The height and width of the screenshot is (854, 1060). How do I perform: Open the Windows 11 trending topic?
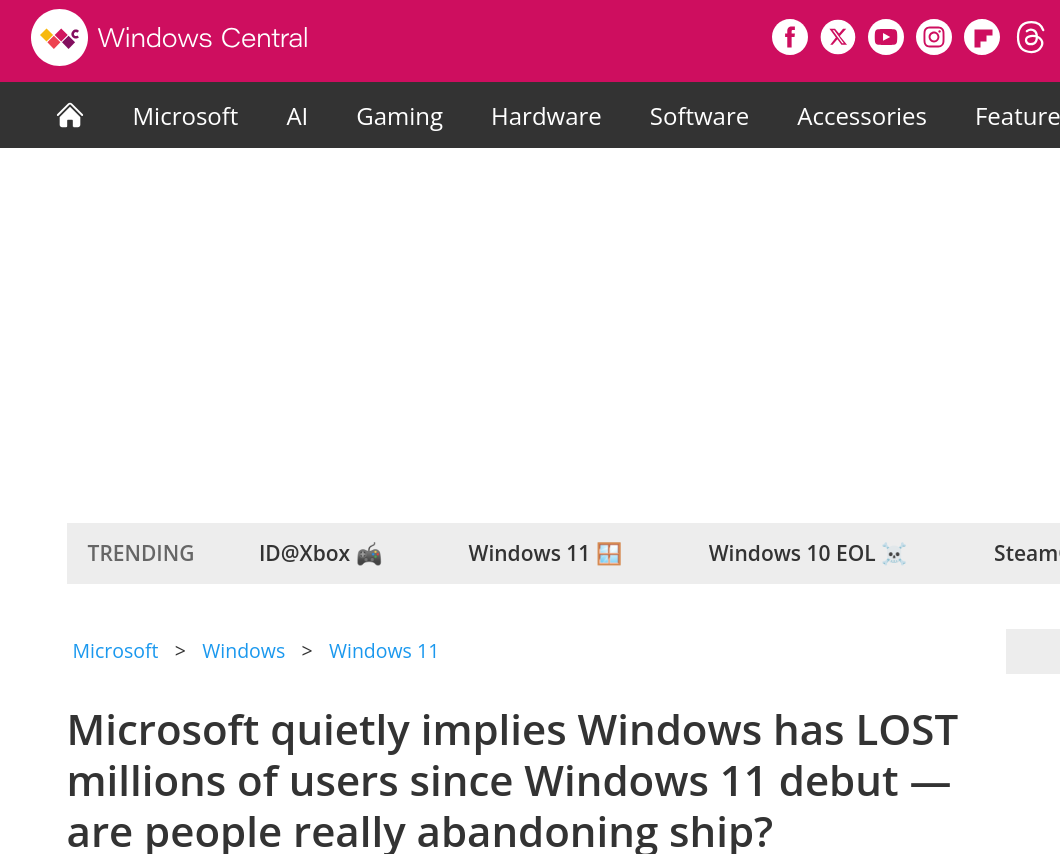click(x=544, y=553)
